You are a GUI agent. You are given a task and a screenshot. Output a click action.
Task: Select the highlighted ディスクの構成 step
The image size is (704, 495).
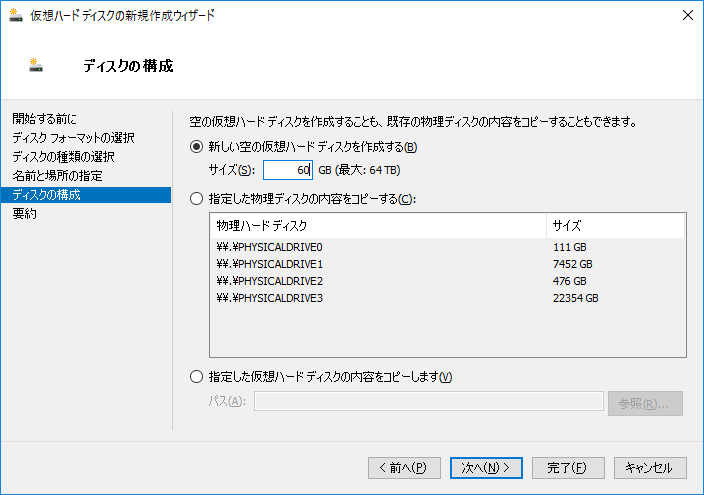(86, 194)
